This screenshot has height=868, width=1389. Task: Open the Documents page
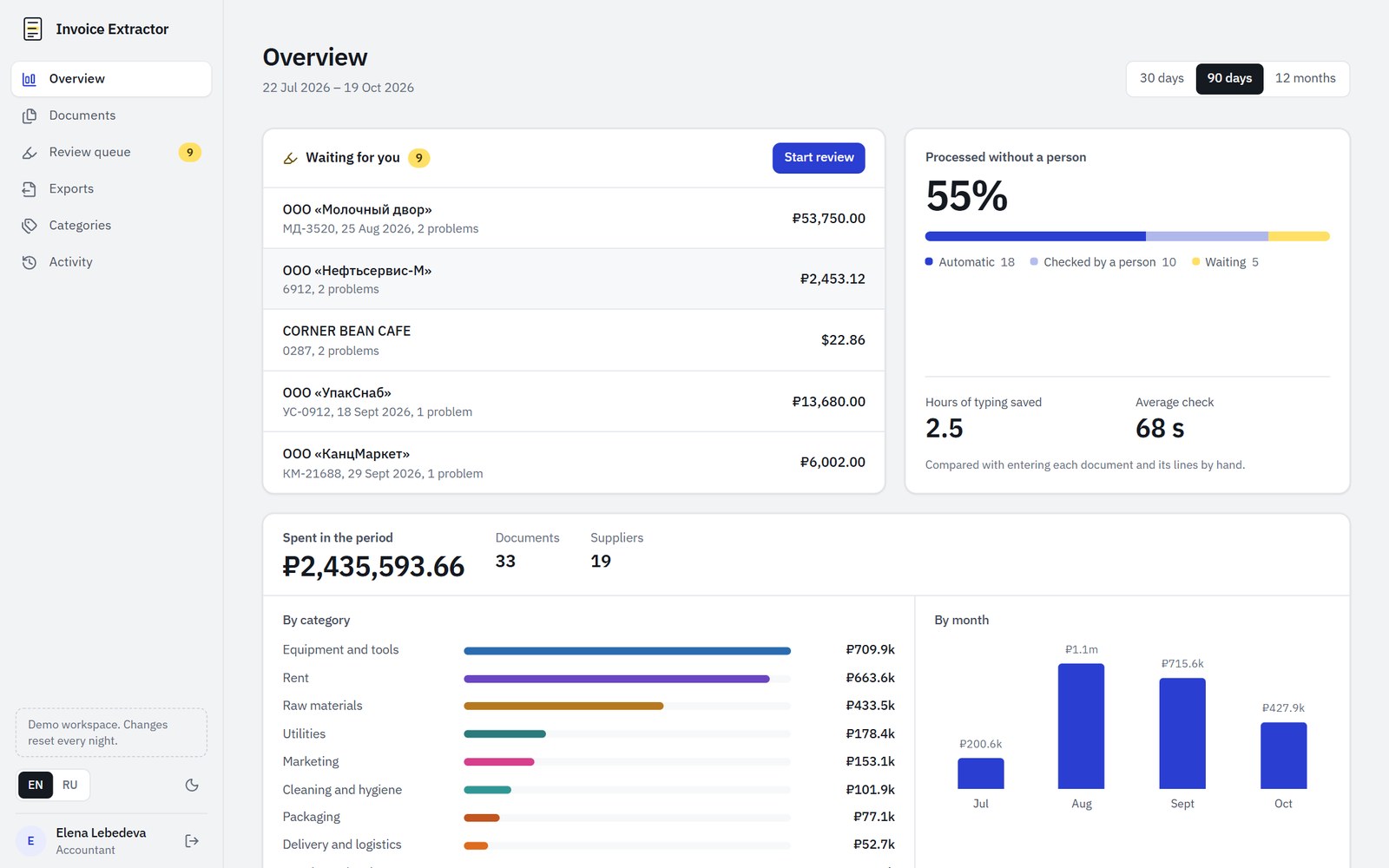[111, 115]
